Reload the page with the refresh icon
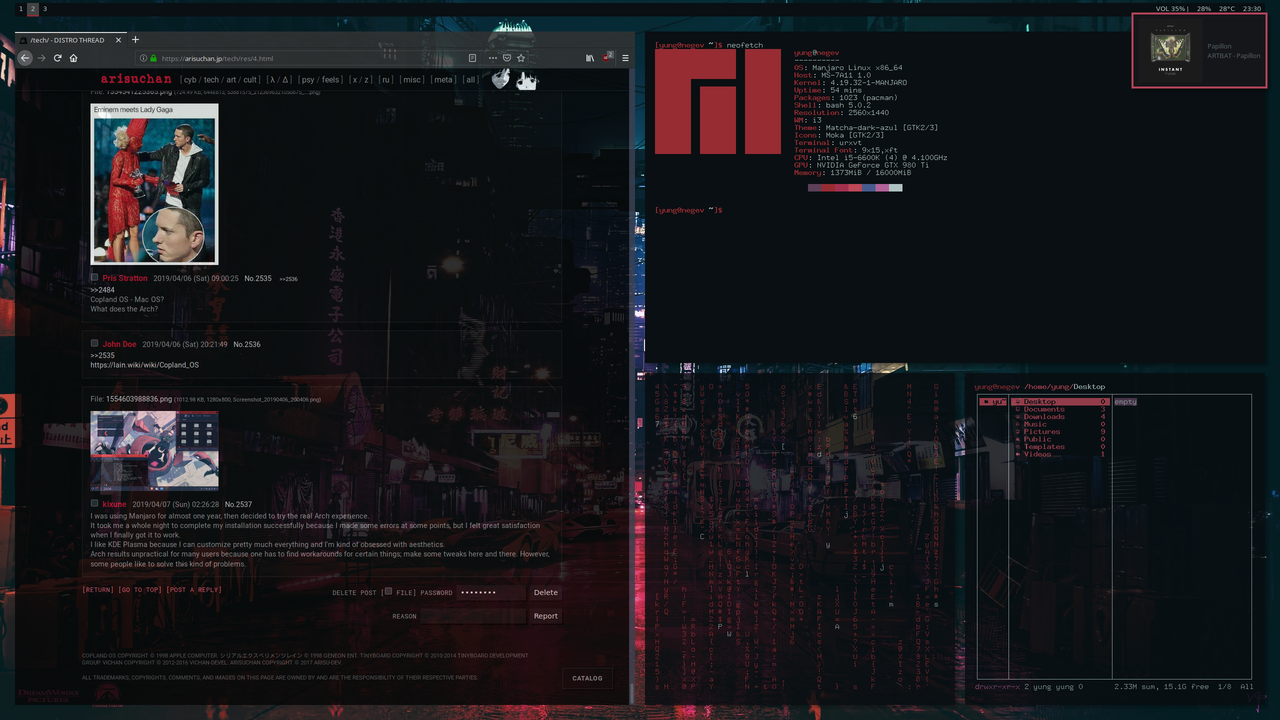Image resolution: width=1280 pixels, height=720 pixels. pyautogui.click(x=58, y=58)
